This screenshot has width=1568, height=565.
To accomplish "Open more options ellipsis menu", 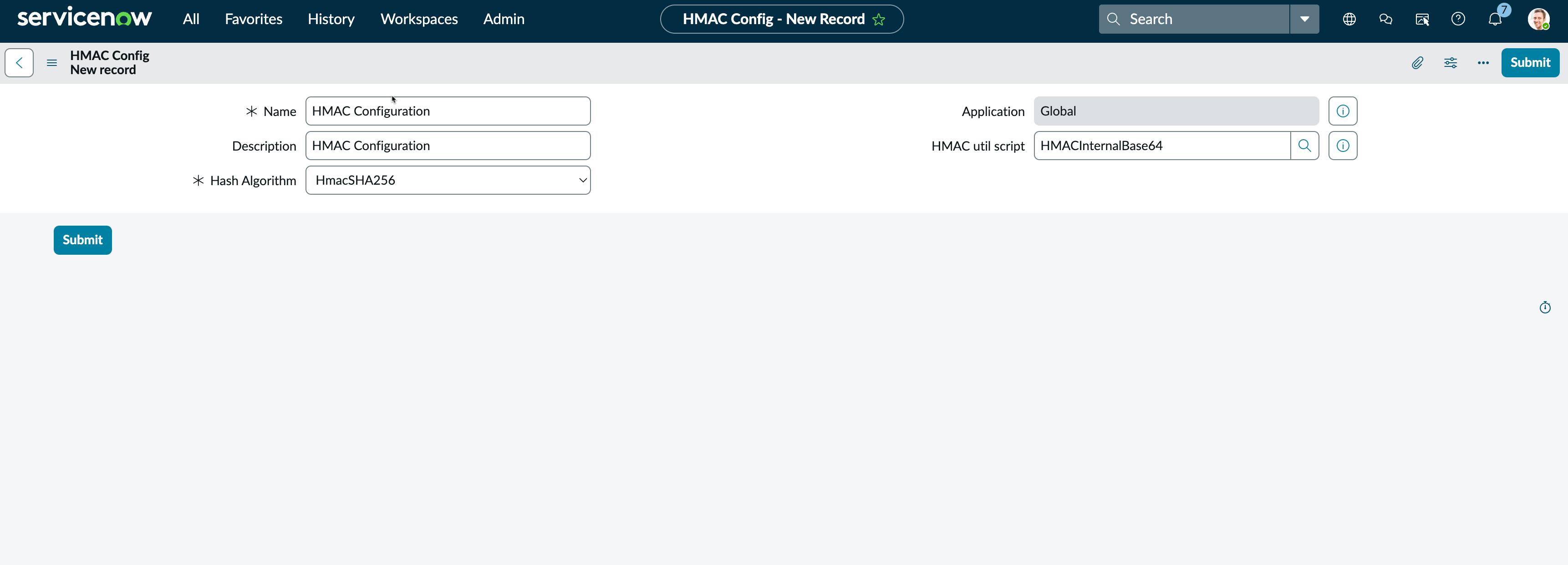I will [1483, 63].
